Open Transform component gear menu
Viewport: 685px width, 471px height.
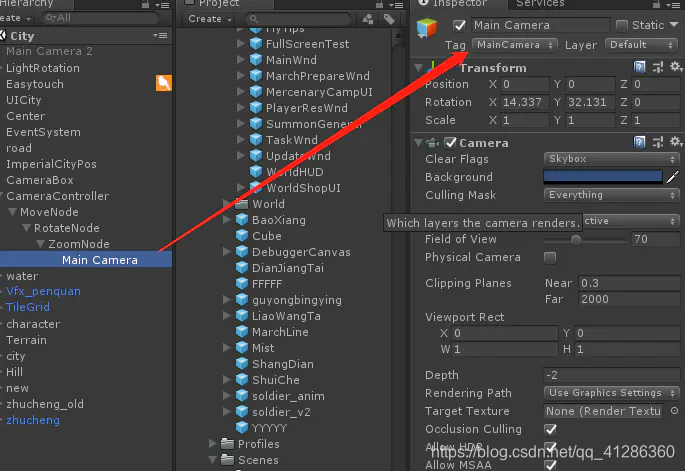pos(675,67)
